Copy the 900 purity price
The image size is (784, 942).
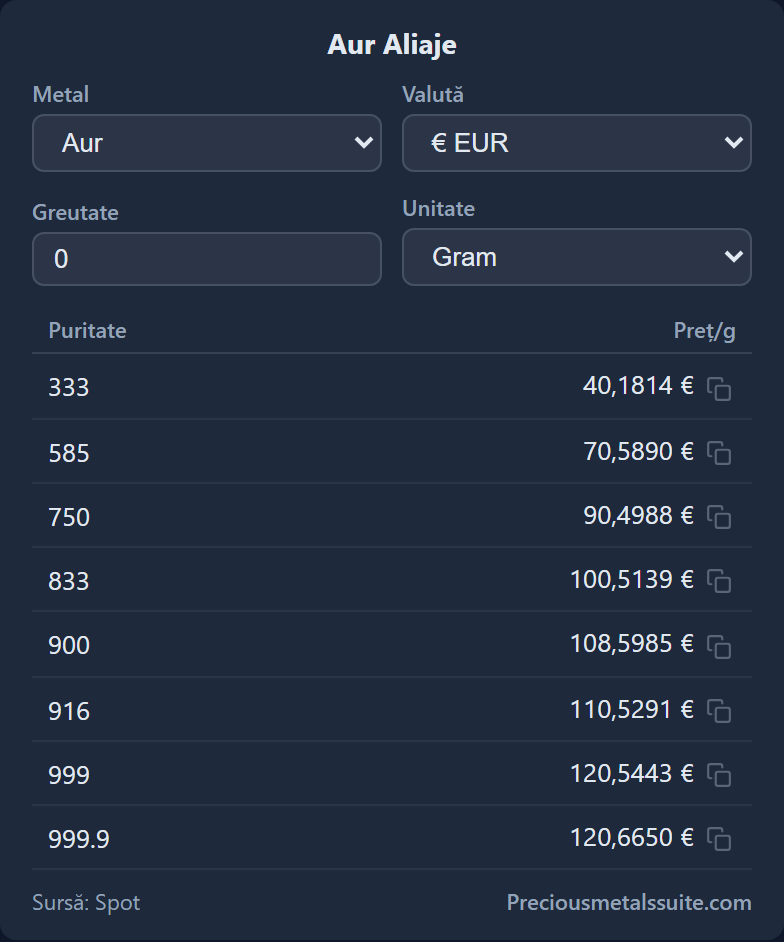719,646
